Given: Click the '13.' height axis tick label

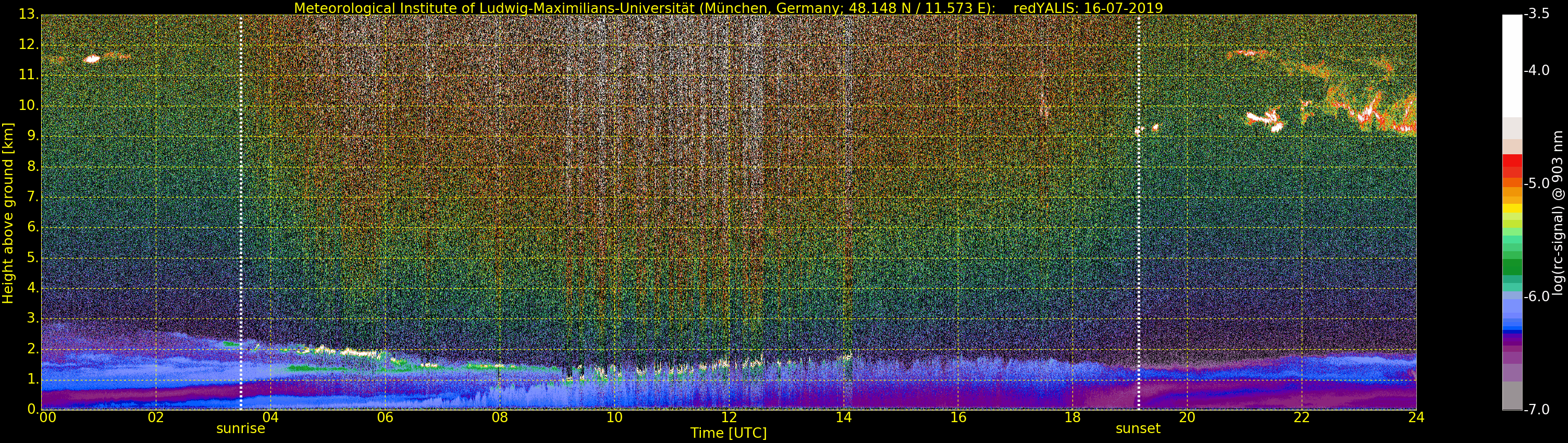Looking at the screenshot, I should coord(29,14).
